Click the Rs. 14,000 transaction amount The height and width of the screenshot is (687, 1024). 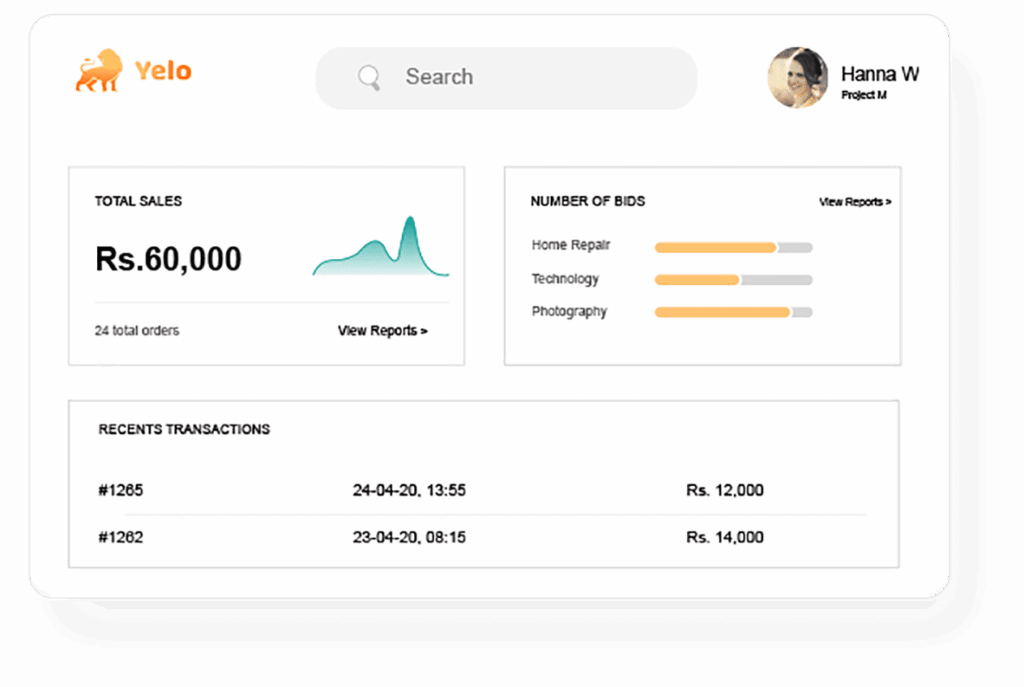click(724, 537)
